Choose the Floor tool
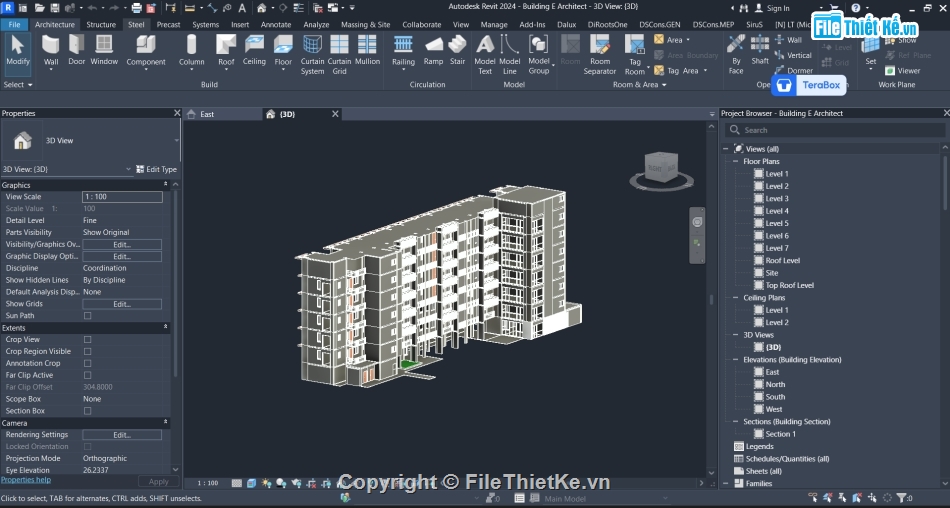The width and height of the screenshot is (950, 508). pyautogui.click(x=283, y=51)
